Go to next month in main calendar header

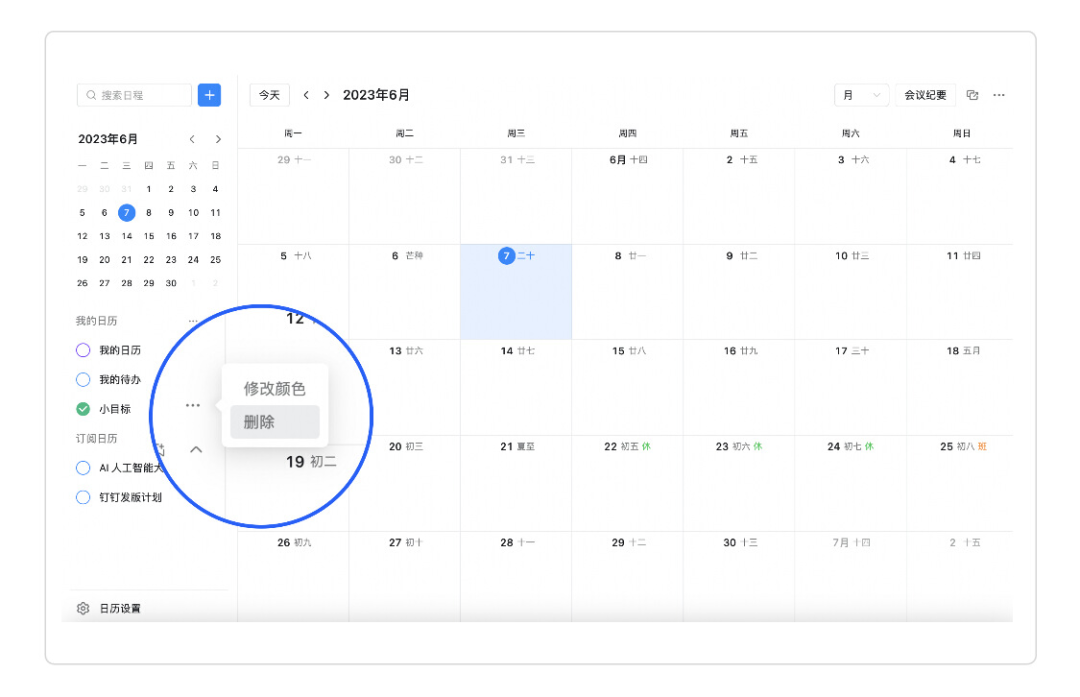[x=326, y=95]
